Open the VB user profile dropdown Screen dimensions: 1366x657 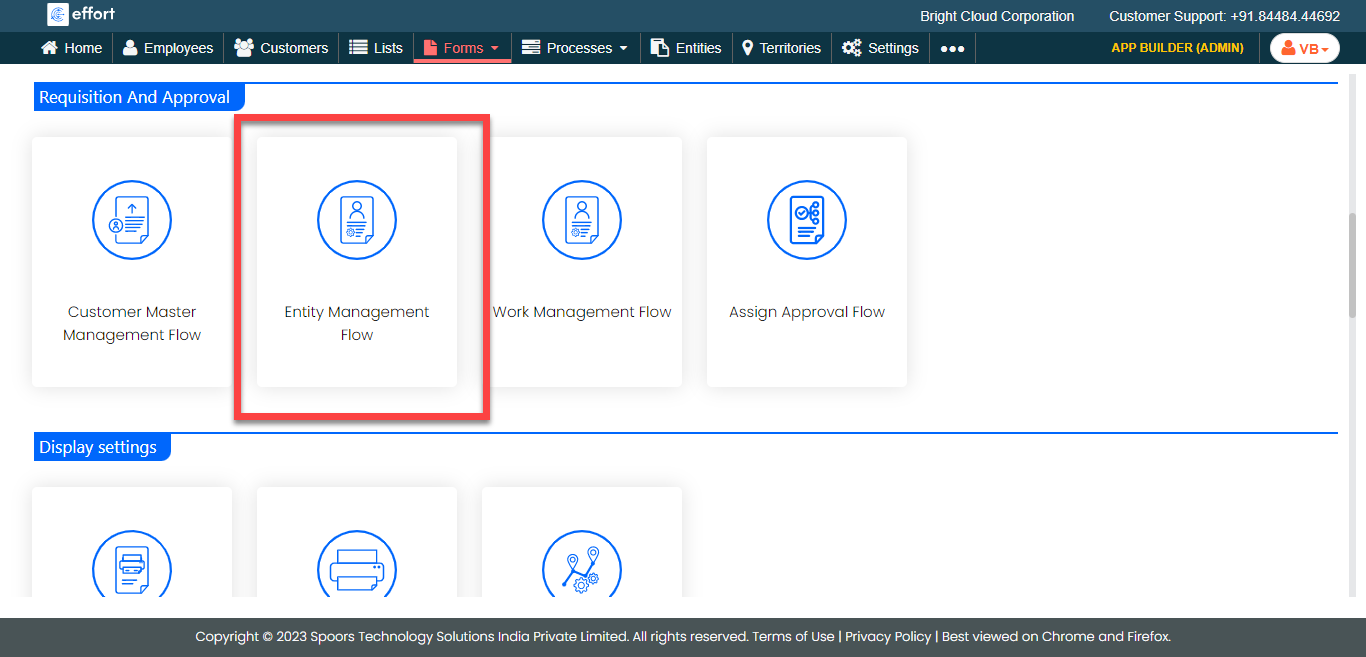coord(1304,48)
